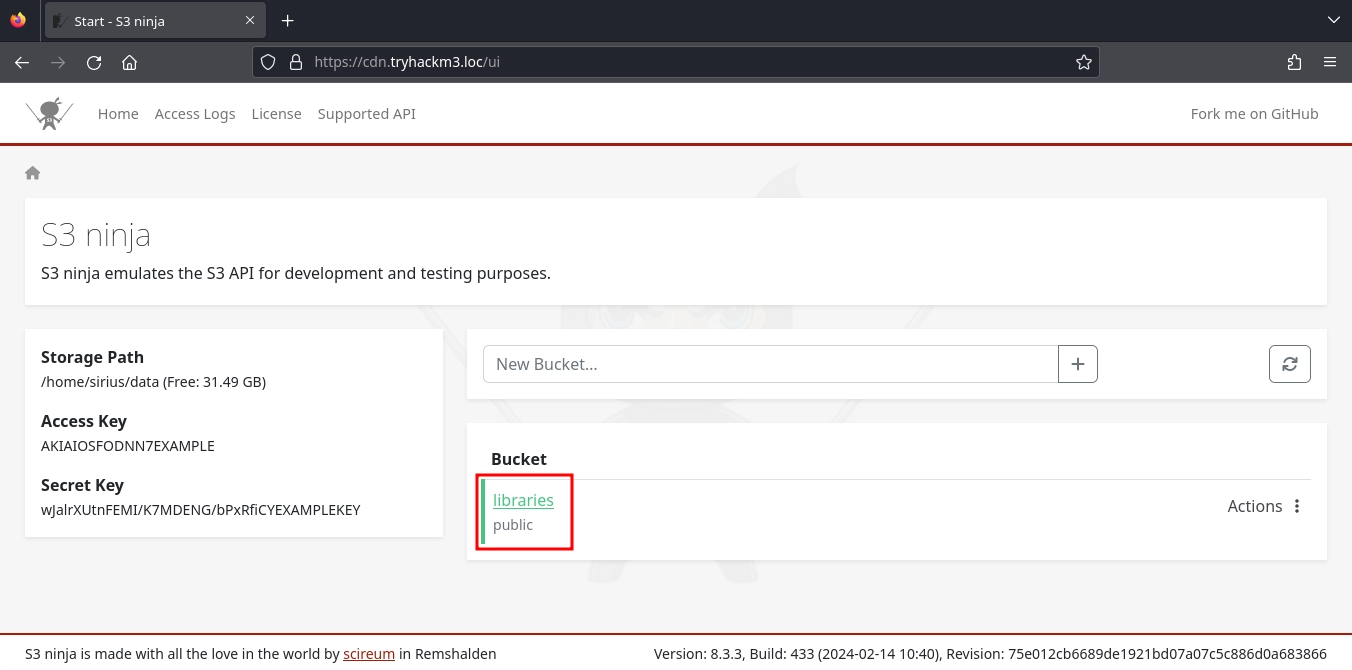Open Firefox extensions panel
This screenshot has width=1352, height=670.
click(x=1294, y=62)
